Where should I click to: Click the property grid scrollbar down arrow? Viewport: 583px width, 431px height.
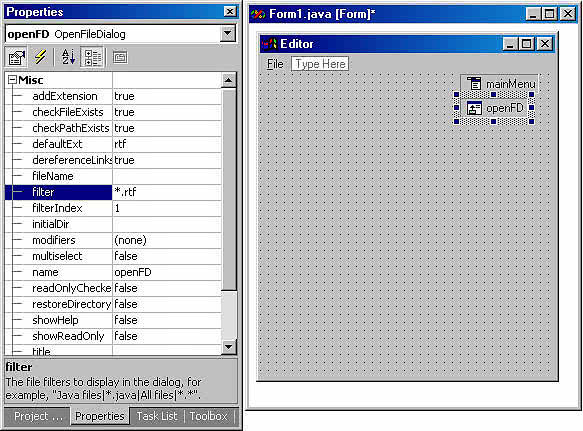pyautogui.click(x=228, y=347)
